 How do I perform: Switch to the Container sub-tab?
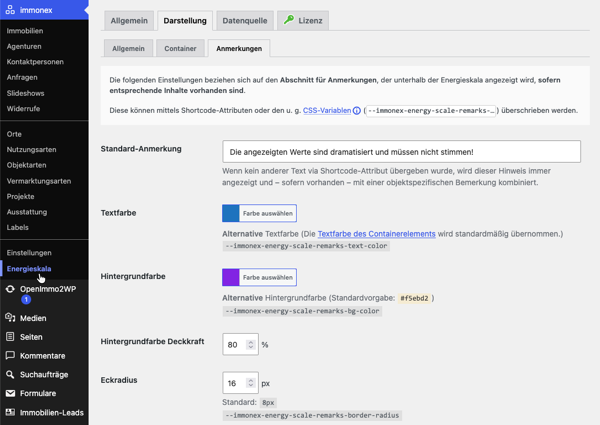tap(180, 49)
